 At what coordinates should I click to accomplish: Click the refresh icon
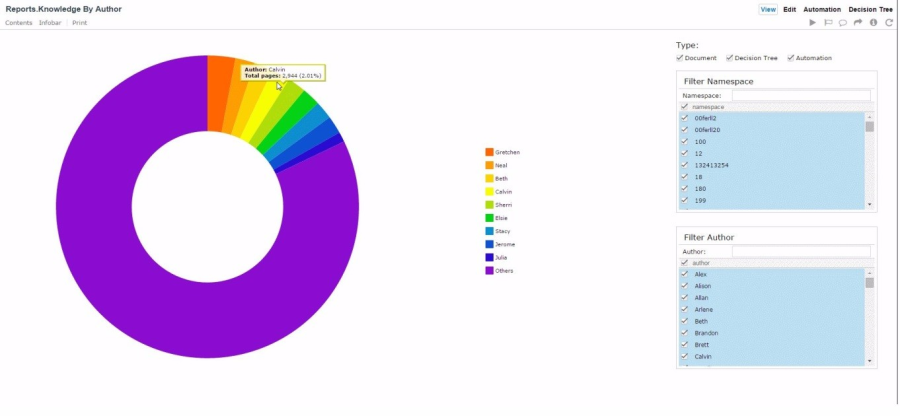click(888, 22)
